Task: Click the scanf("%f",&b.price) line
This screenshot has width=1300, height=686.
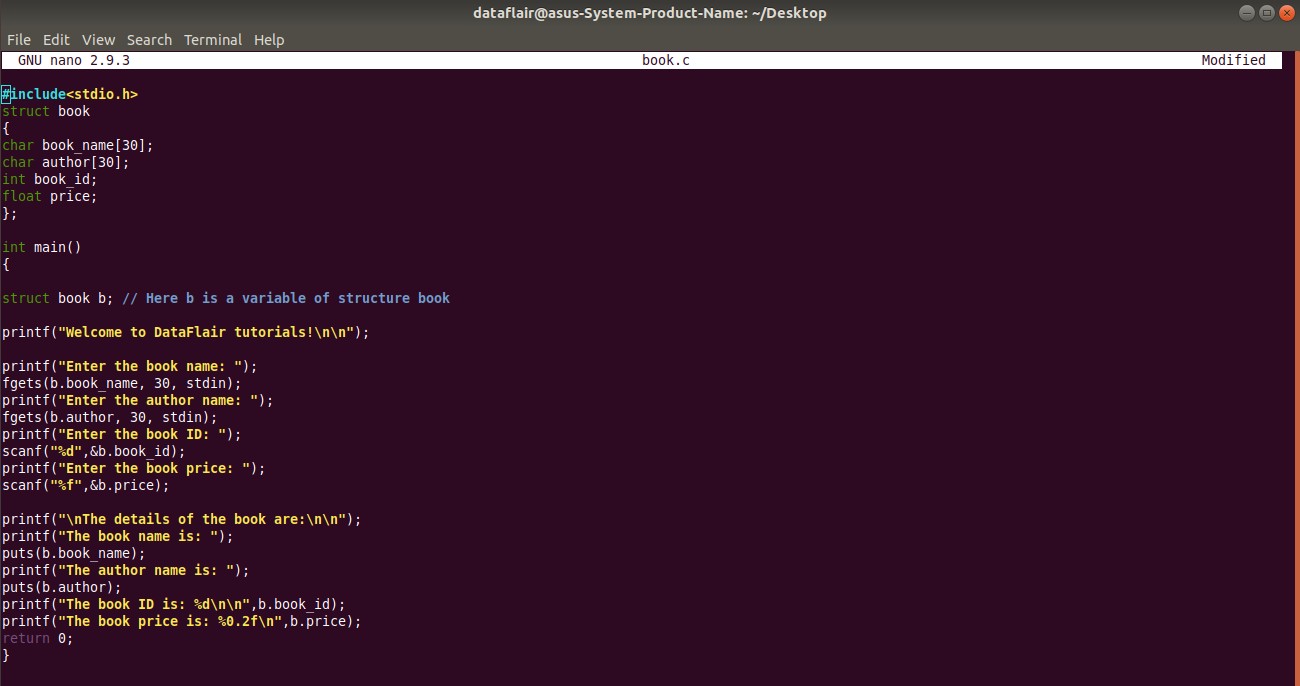Action: (86, 485)
